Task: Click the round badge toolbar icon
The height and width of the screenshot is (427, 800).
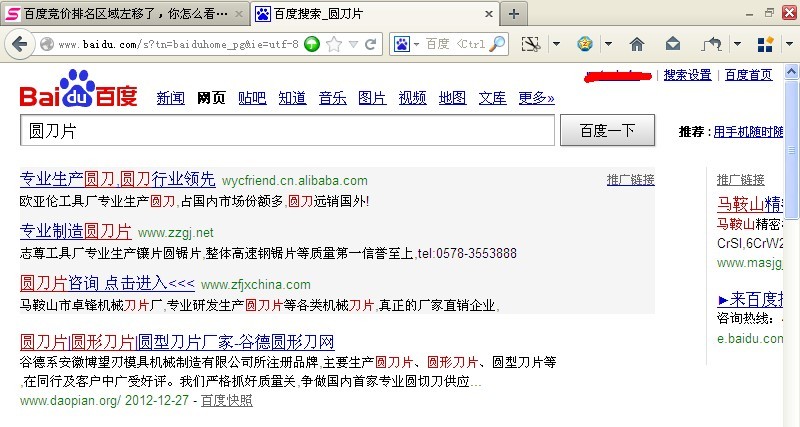Action: coord(585,44)
